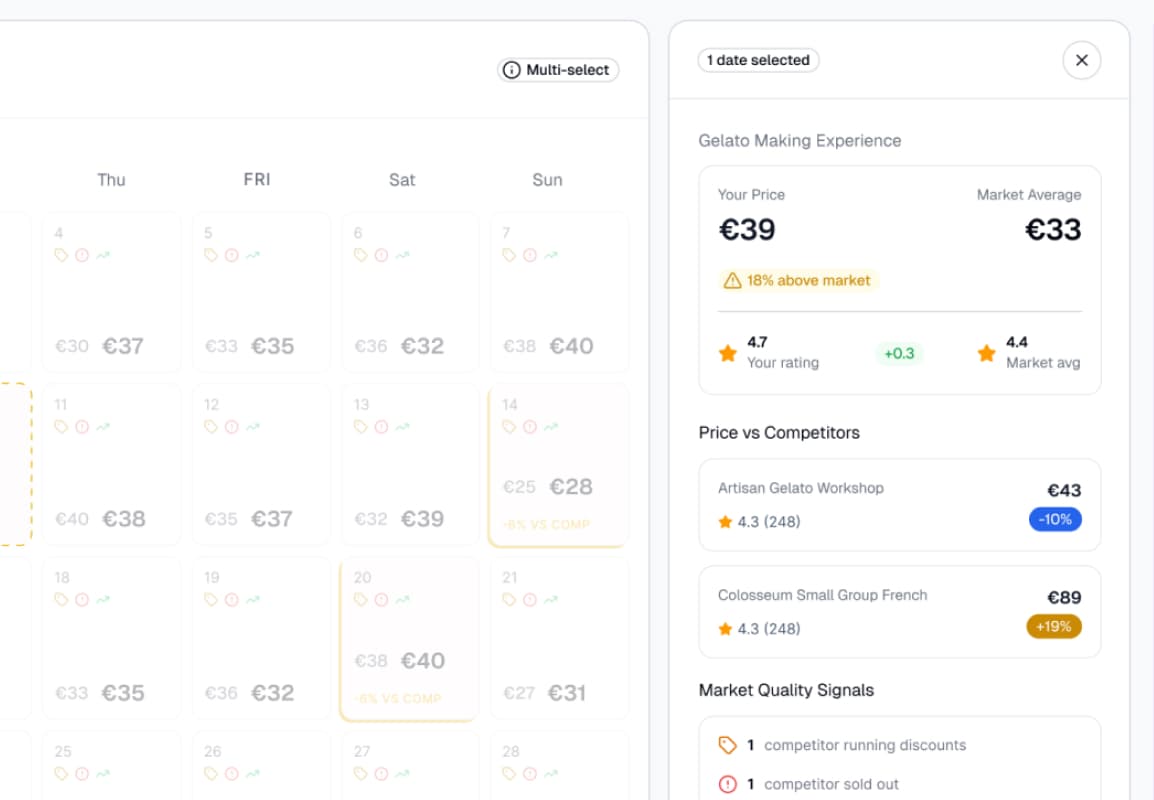
Task: Click the Sun column header
Action: point(547,180)
